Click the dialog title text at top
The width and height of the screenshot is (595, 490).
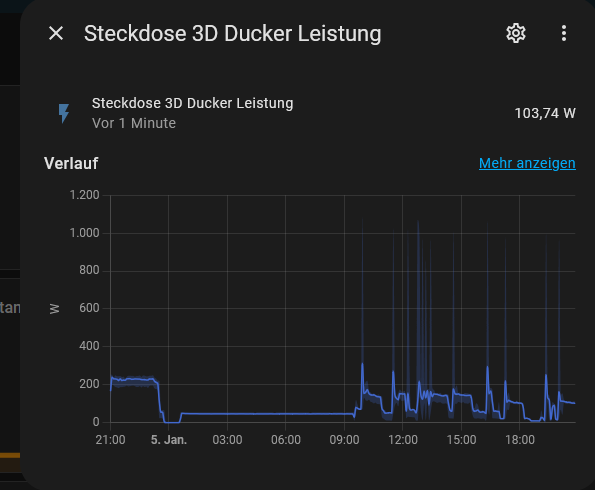pyautogui.click(x=232, y=33)
